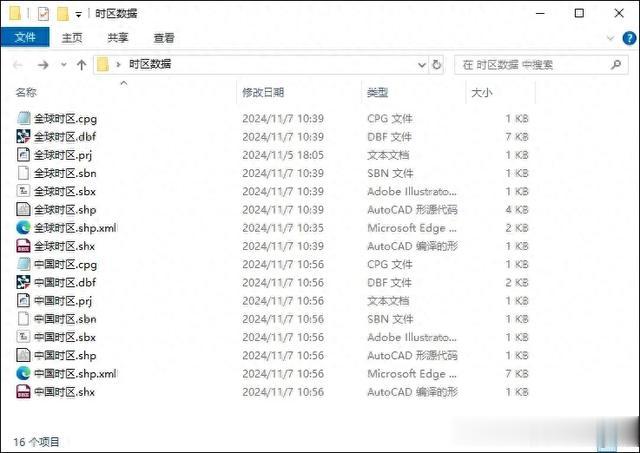Go back with the back arrow
640x453 pixels.
point(18,64)
